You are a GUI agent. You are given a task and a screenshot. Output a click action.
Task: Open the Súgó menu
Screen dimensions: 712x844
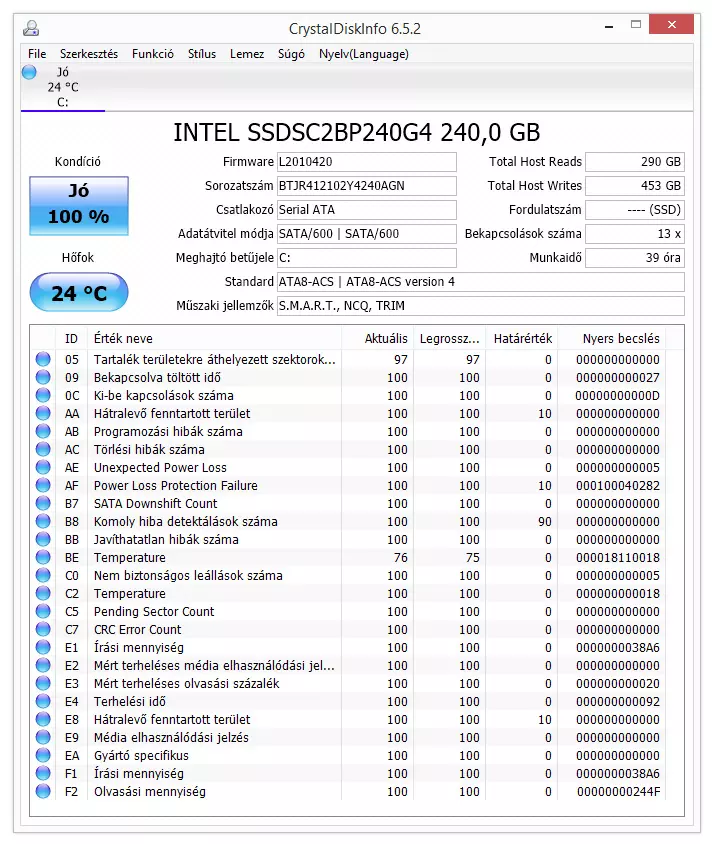tap(291, 54)
